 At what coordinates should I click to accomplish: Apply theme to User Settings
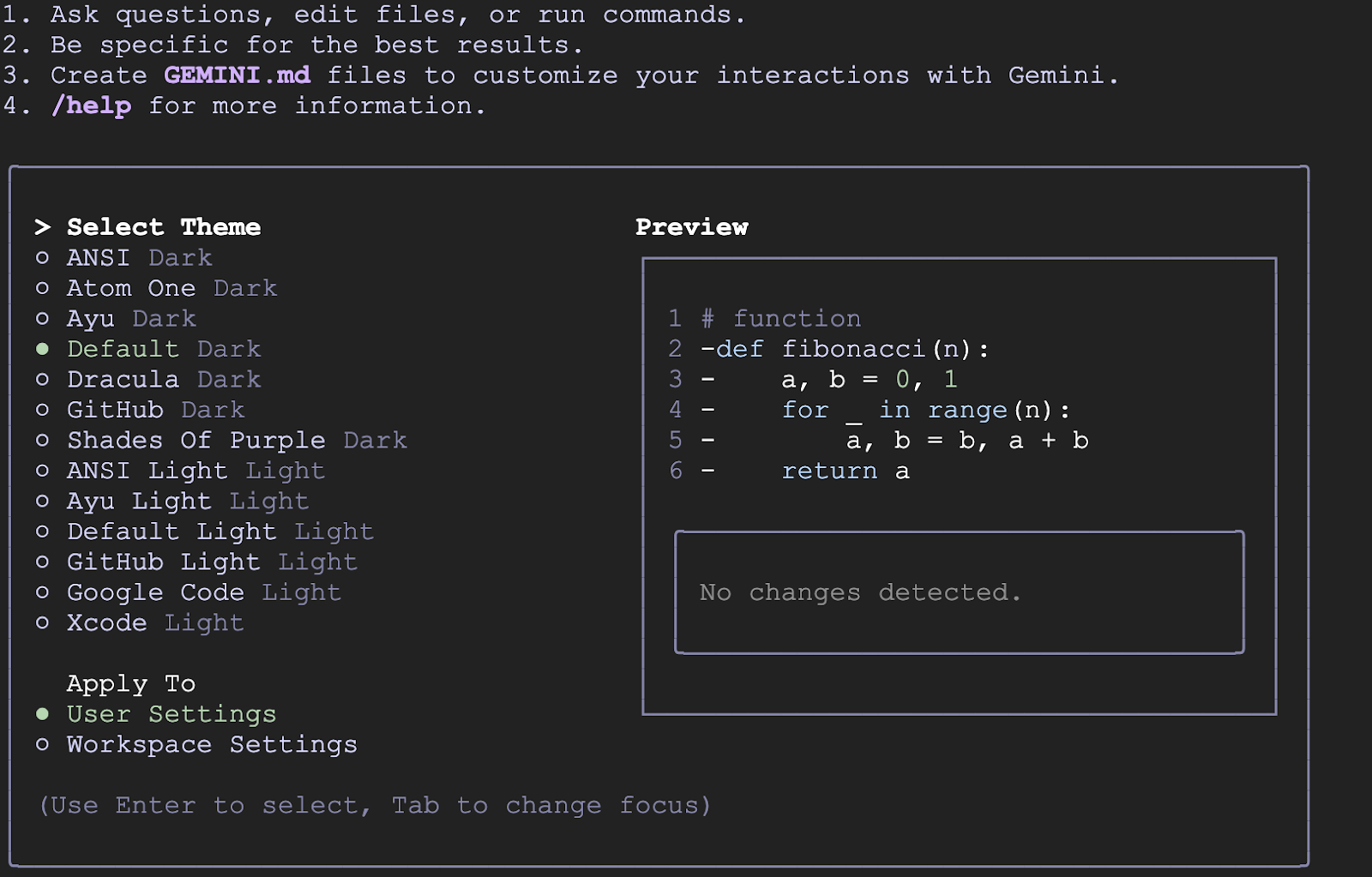pyautogui.click(x=171, y=714)
